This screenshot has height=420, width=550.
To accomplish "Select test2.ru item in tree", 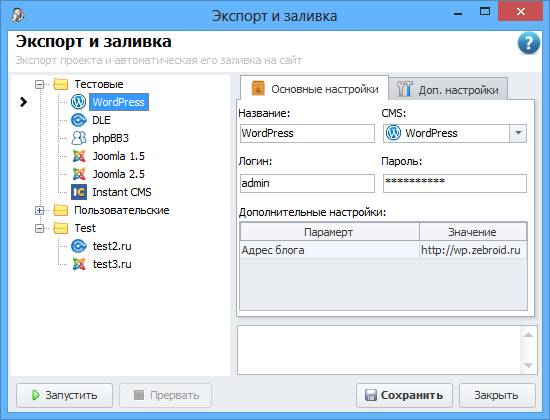I will (x=112, y=246).
